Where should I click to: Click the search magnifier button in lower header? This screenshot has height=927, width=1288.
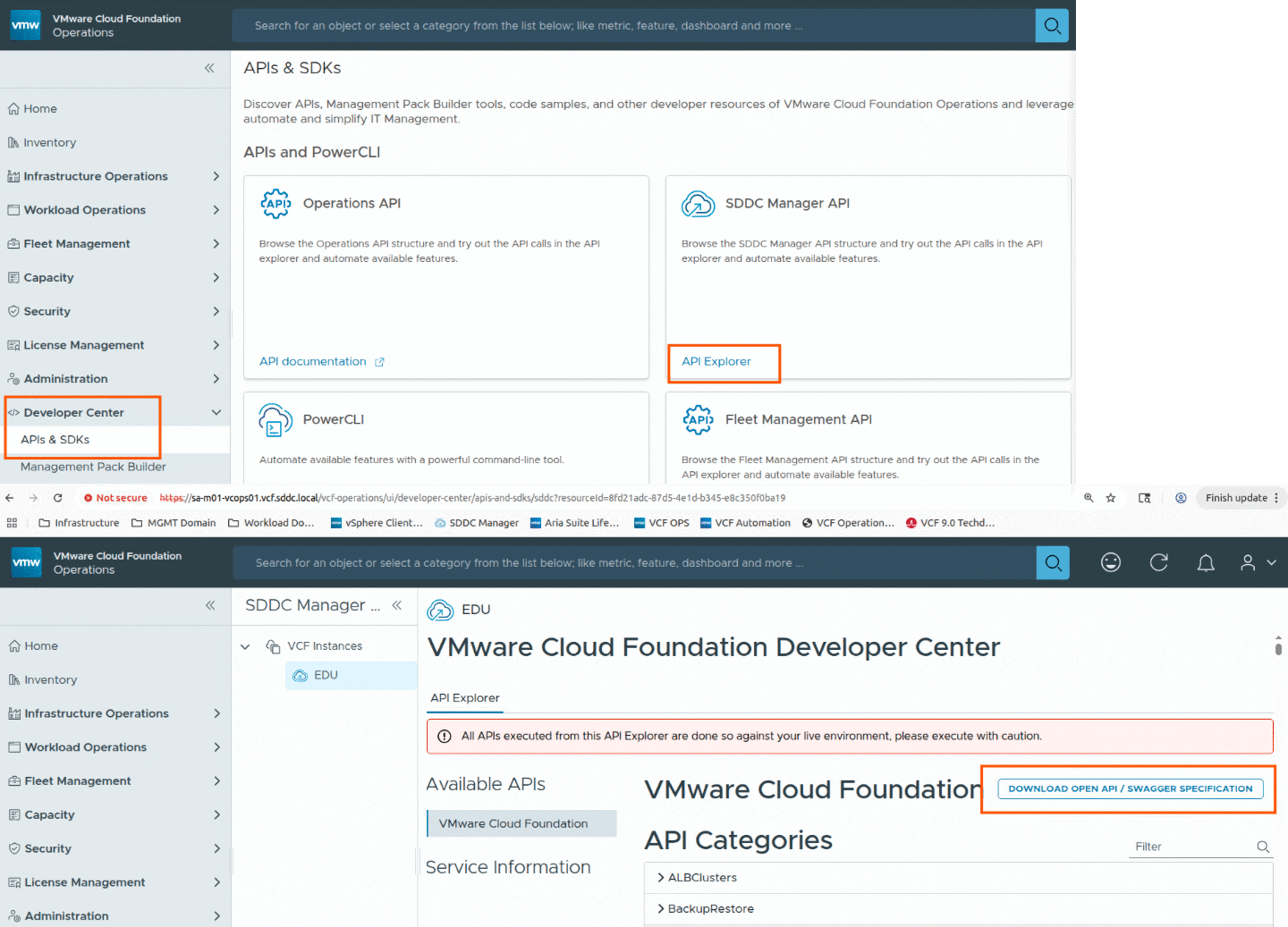(1053, 563)
